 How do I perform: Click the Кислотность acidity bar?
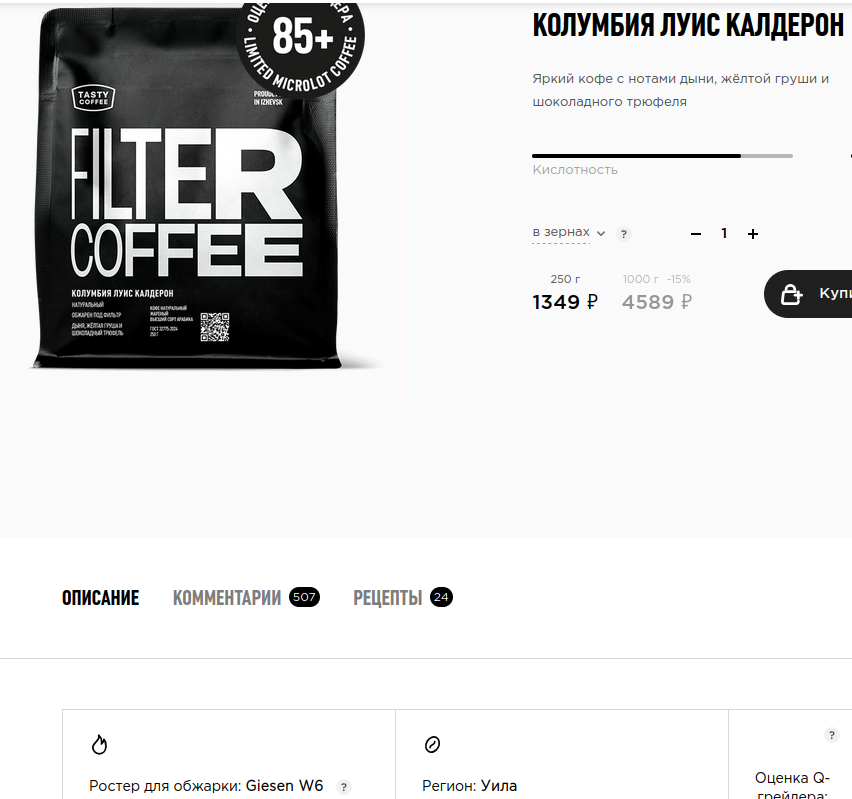[x=662, y=156]
